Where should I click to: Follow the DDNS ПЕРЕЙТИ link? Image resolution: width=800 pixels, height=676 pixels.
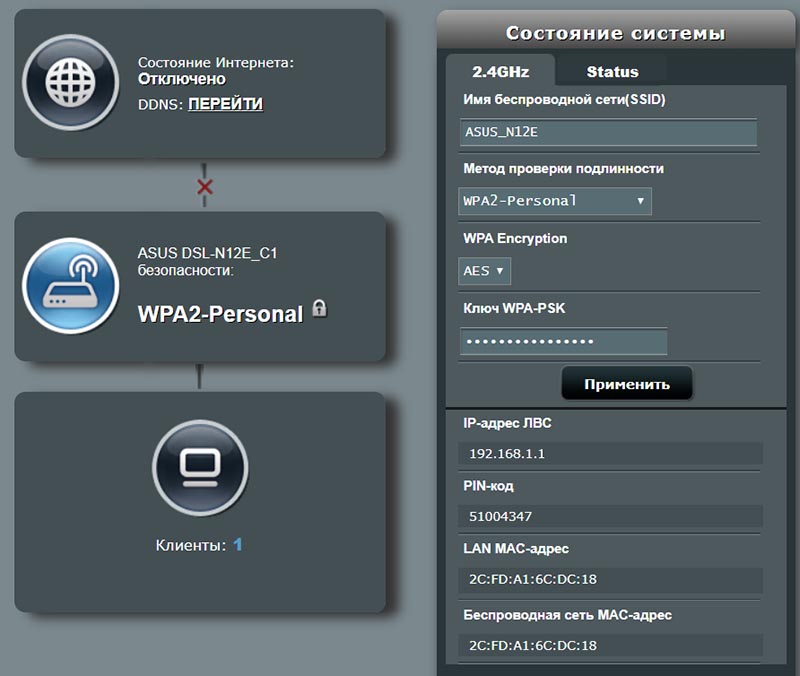226,104
